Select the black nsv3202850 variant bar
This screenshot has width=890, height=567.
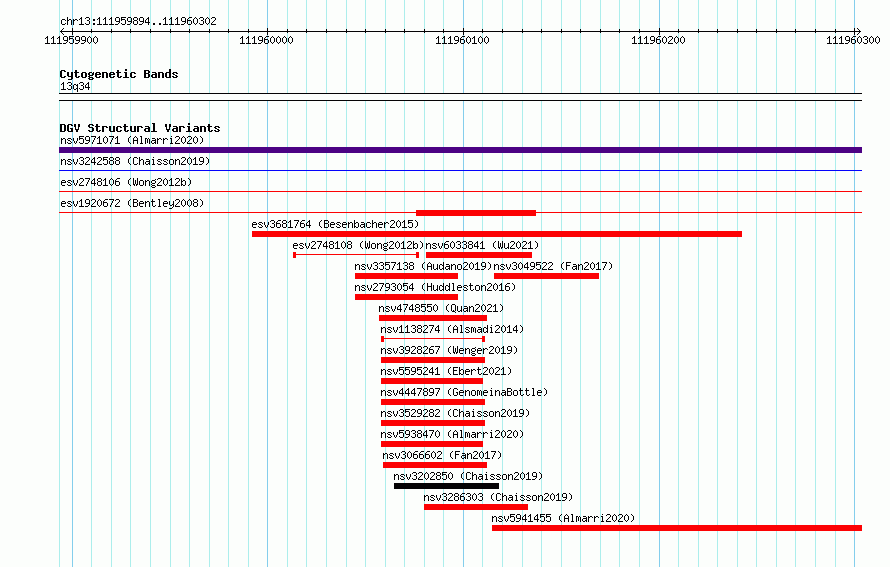(446, 486)
